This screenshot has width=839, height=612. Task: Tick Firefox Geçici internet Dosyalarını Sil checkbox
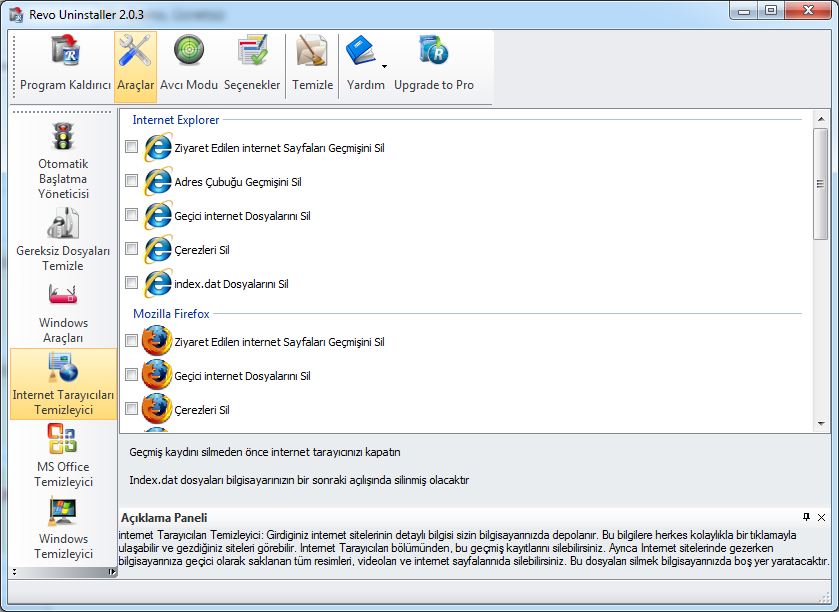click(132, 374)
